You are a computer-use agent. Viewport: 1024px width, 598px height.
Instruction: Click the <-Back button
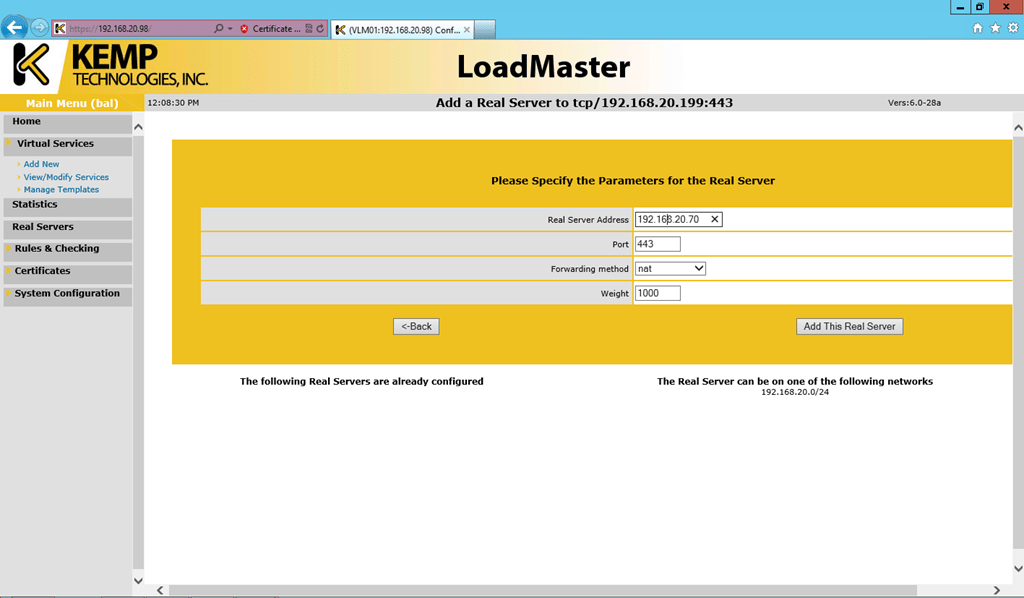[416, 326]
